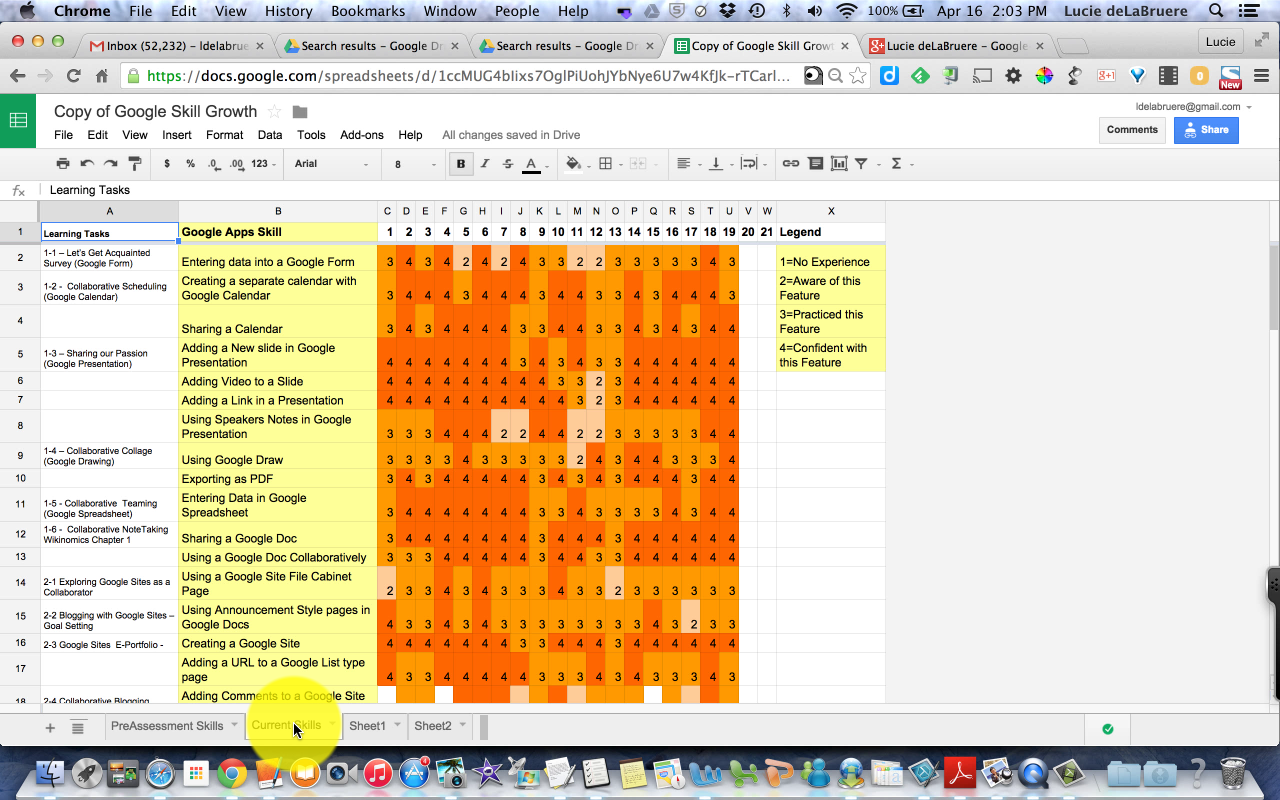Select column B header

point(278,211)
